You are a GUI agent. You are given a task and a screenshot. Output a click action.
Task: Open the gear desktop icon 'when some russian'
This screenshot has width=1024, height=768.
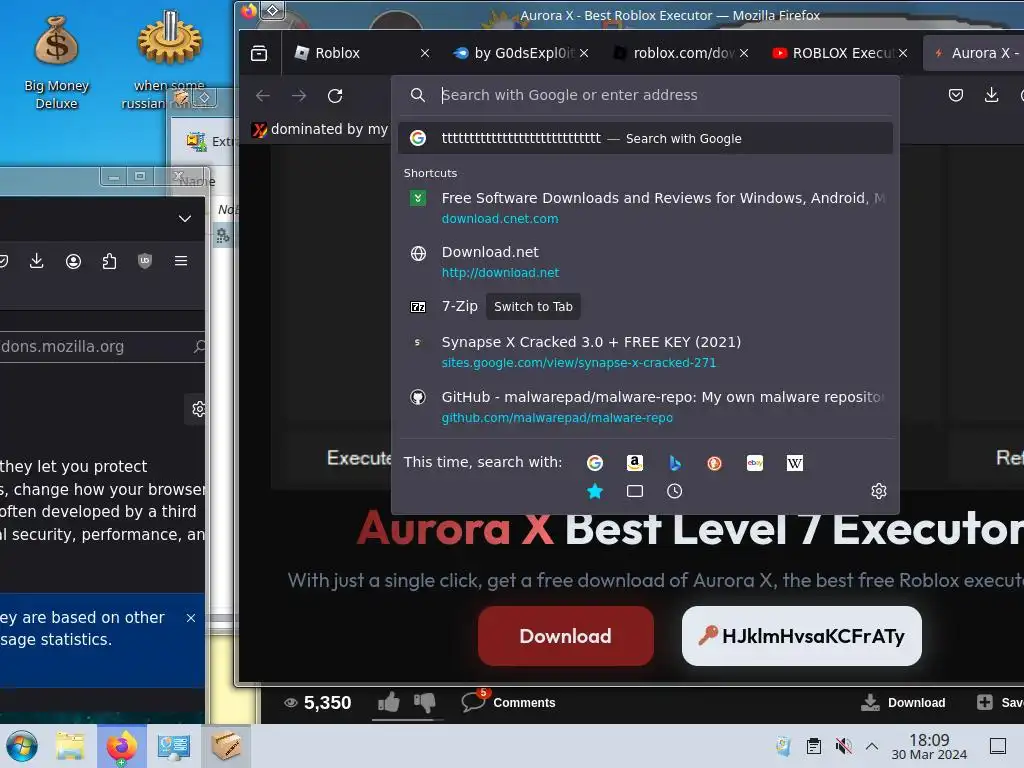click(169, 62)
